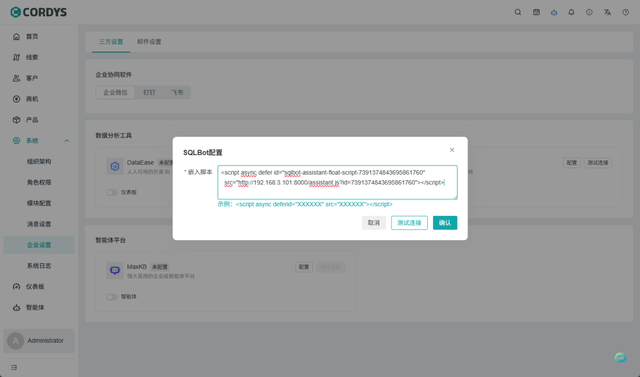Open 角色权限 submenu item
This screenshot has height=377, width=640.
[39, 182]
